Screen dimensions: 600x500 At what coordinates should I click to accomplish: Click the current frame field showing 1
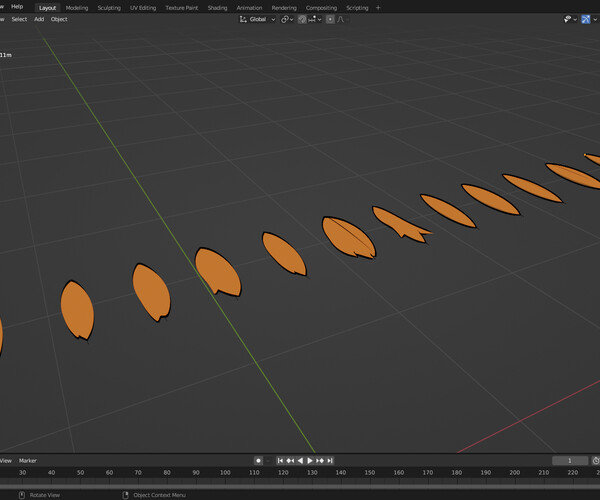tap(570, 461)
